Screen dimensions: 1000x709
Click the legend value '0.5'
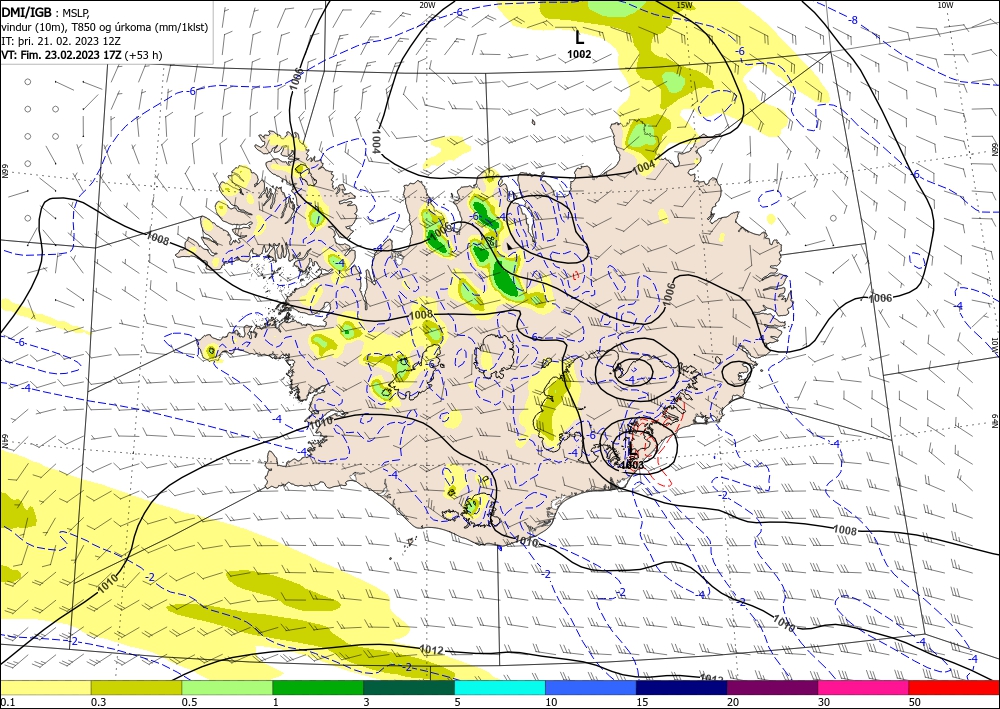pyautogui.click(x=189, y=702)
